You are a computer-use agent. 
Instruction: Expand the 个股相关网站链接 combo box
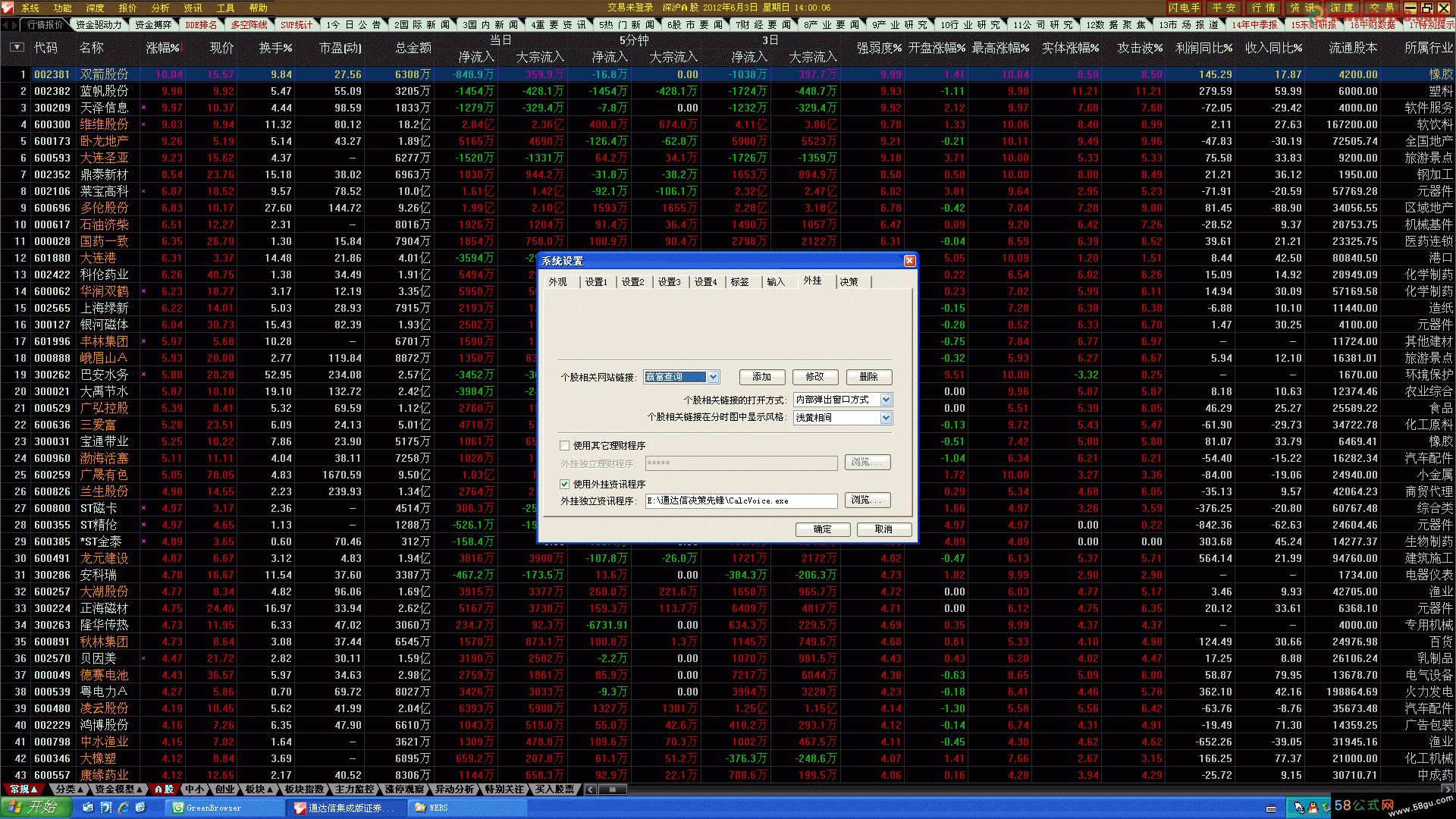point(714,377)
